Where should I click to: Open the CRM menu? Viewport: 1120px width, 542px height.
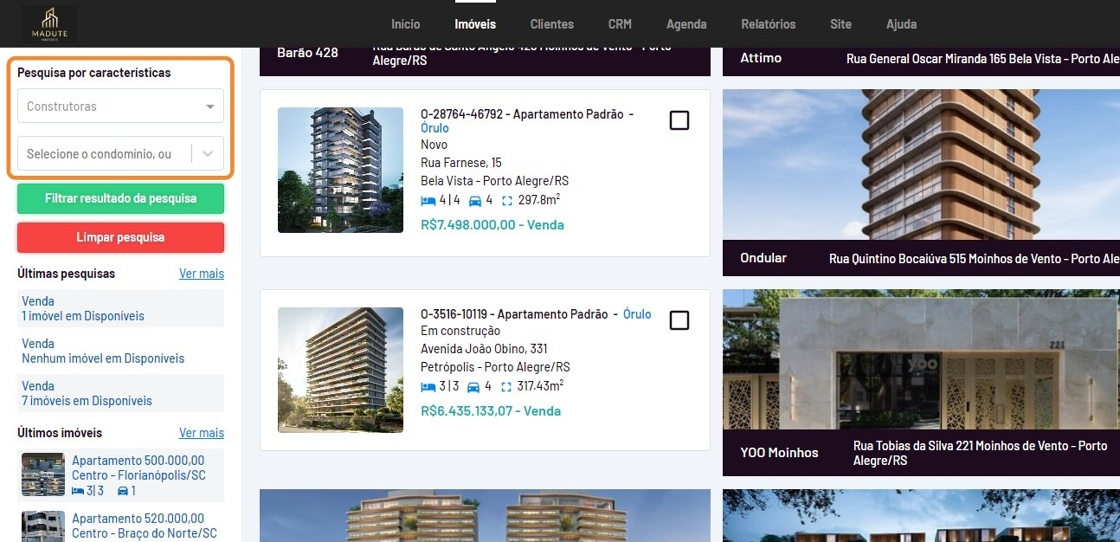point(619,24)
